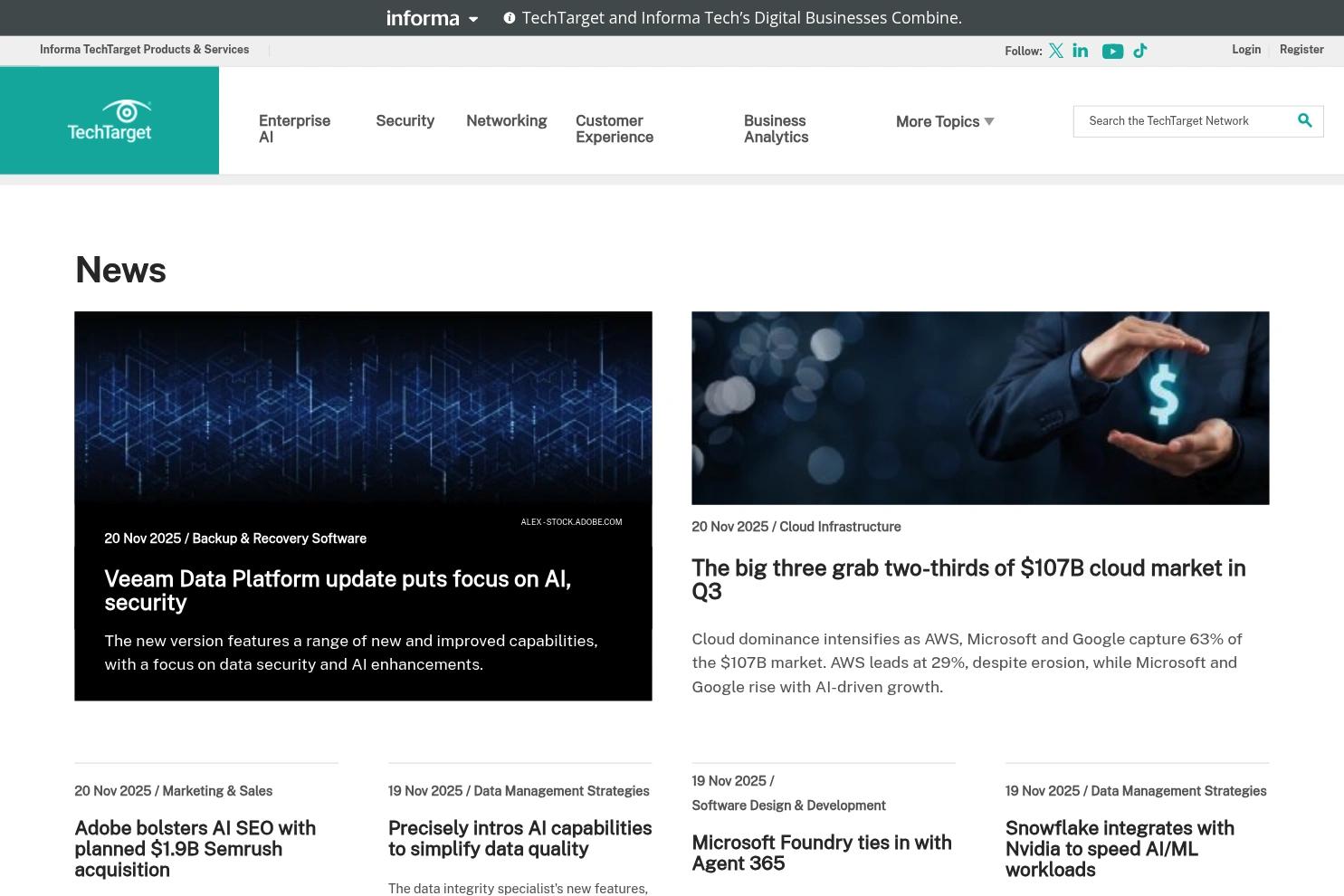This screenshot has height=896, width=1344.
Task: Open the Cloud Infrastructure category link
Action: tap(840, 527)
